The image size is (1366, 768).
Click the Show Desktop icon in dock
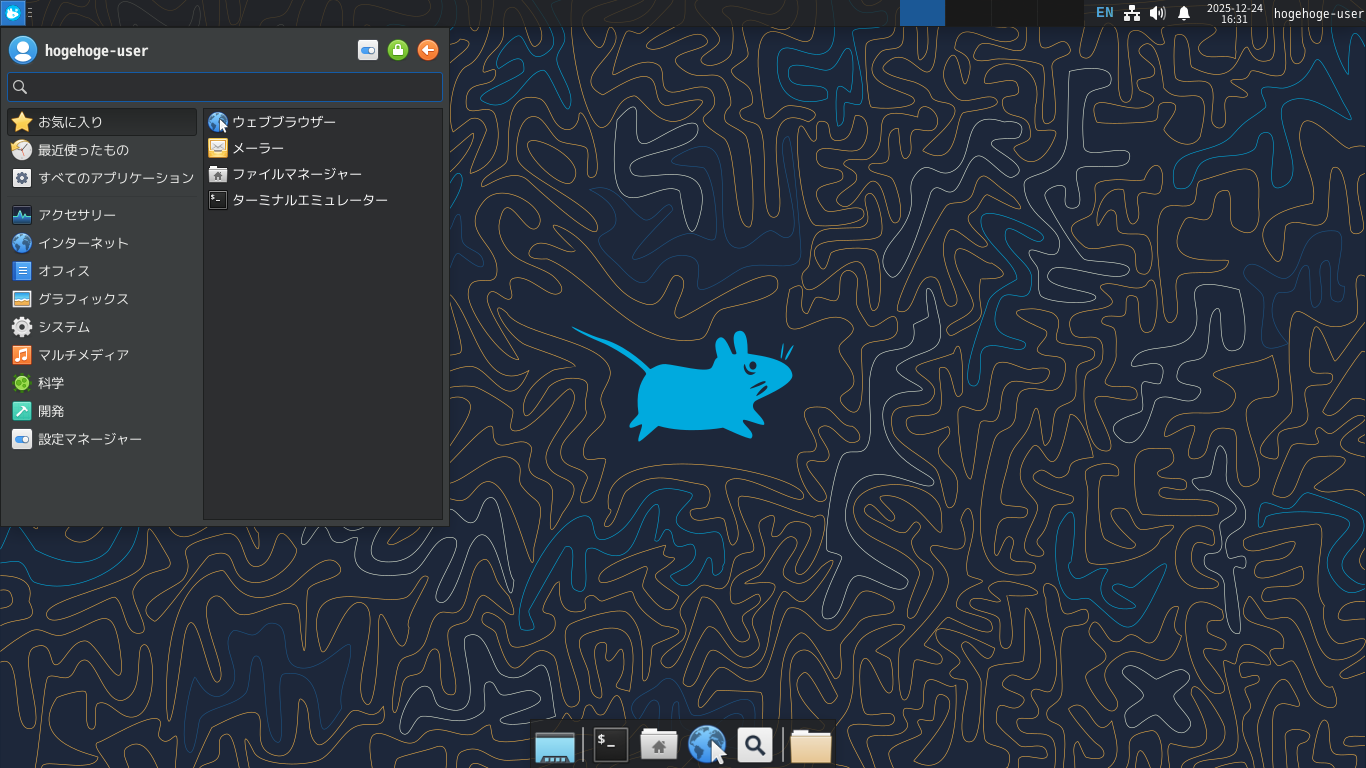[555, 745]
